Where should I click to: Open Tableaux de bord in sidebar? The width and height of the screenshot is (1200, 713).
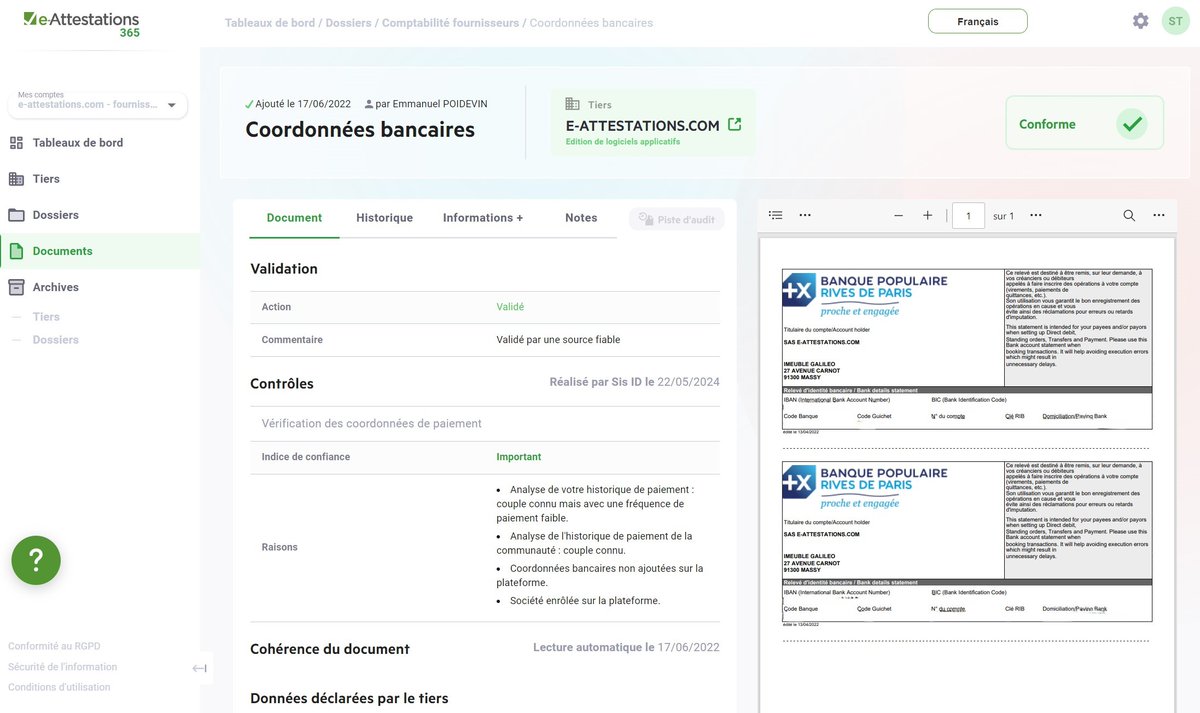tap(78, 143)
